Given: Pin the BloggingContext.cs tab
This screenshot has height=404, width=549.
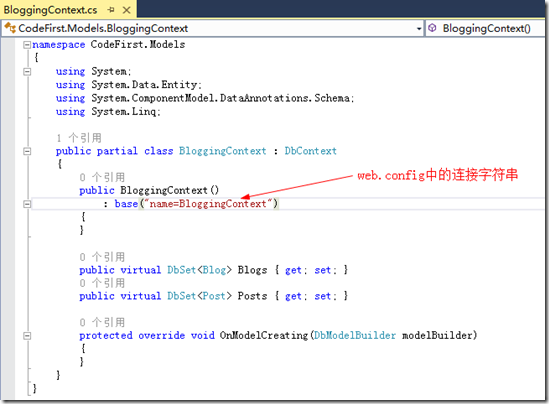Looking at the screenshot, I should [x=111, y=10].
